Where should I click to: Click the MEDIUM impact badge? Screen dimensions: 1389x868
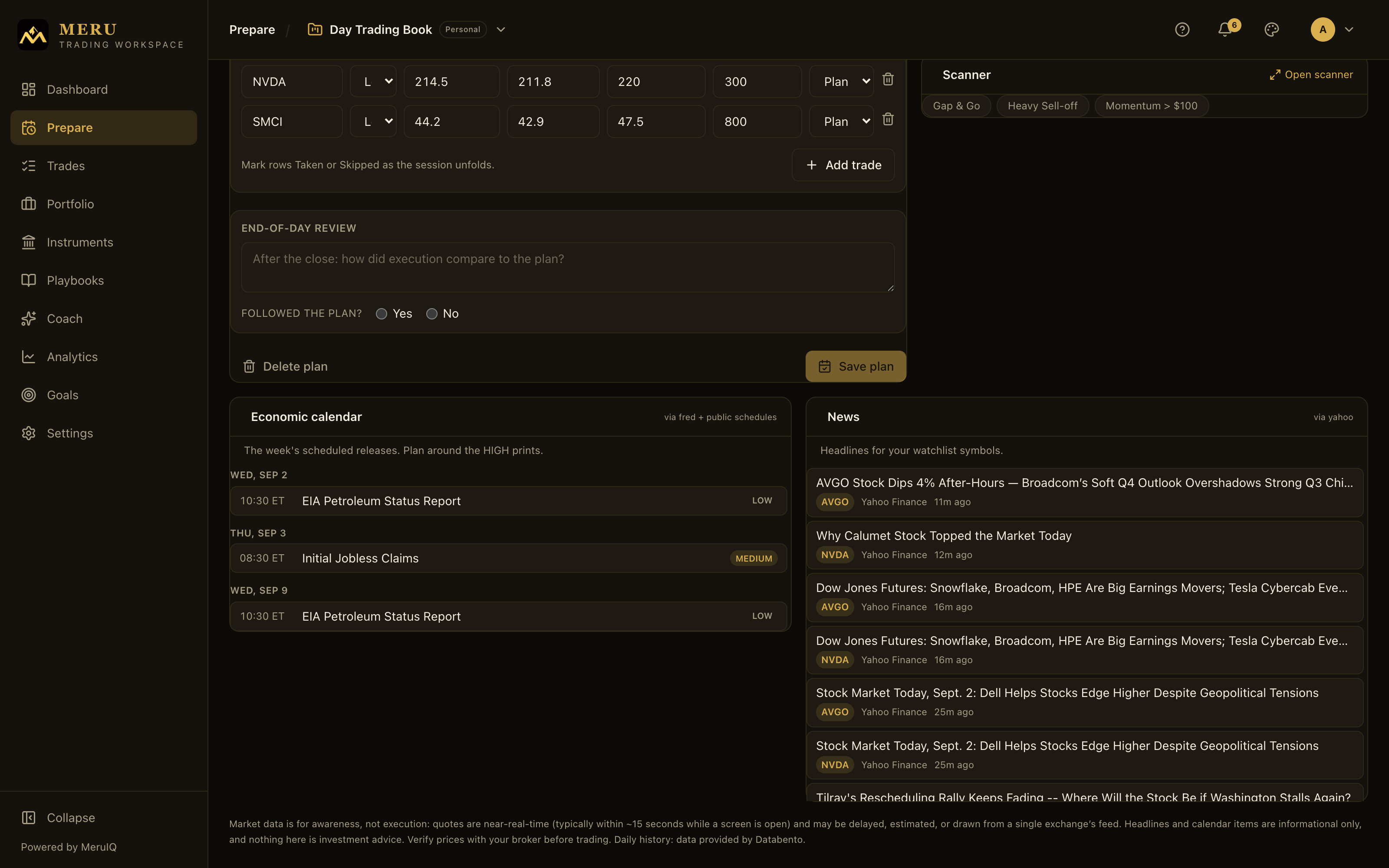click(x=754, y=559)
